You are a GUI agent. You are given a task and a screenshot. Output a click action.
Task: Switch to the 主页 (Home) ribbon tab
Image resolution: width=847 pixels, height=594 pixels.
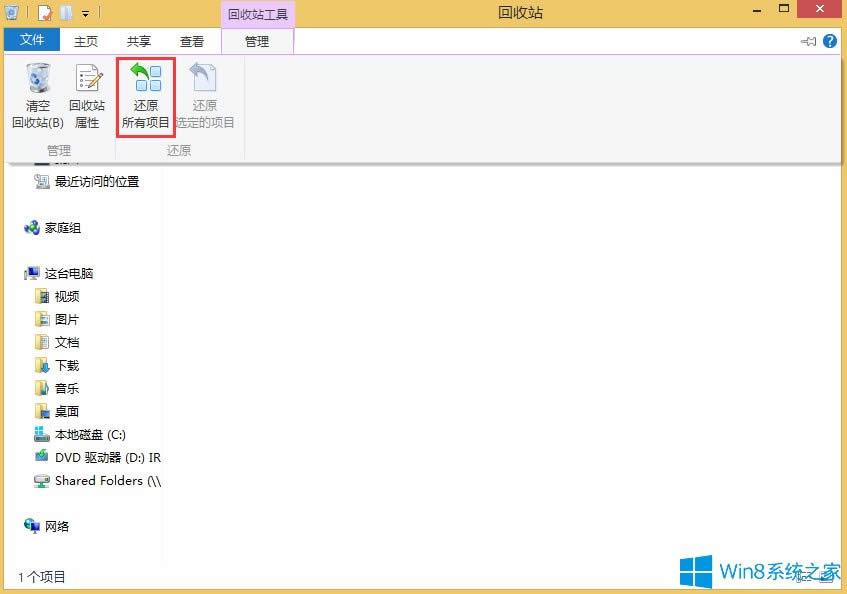coord(87,41)
